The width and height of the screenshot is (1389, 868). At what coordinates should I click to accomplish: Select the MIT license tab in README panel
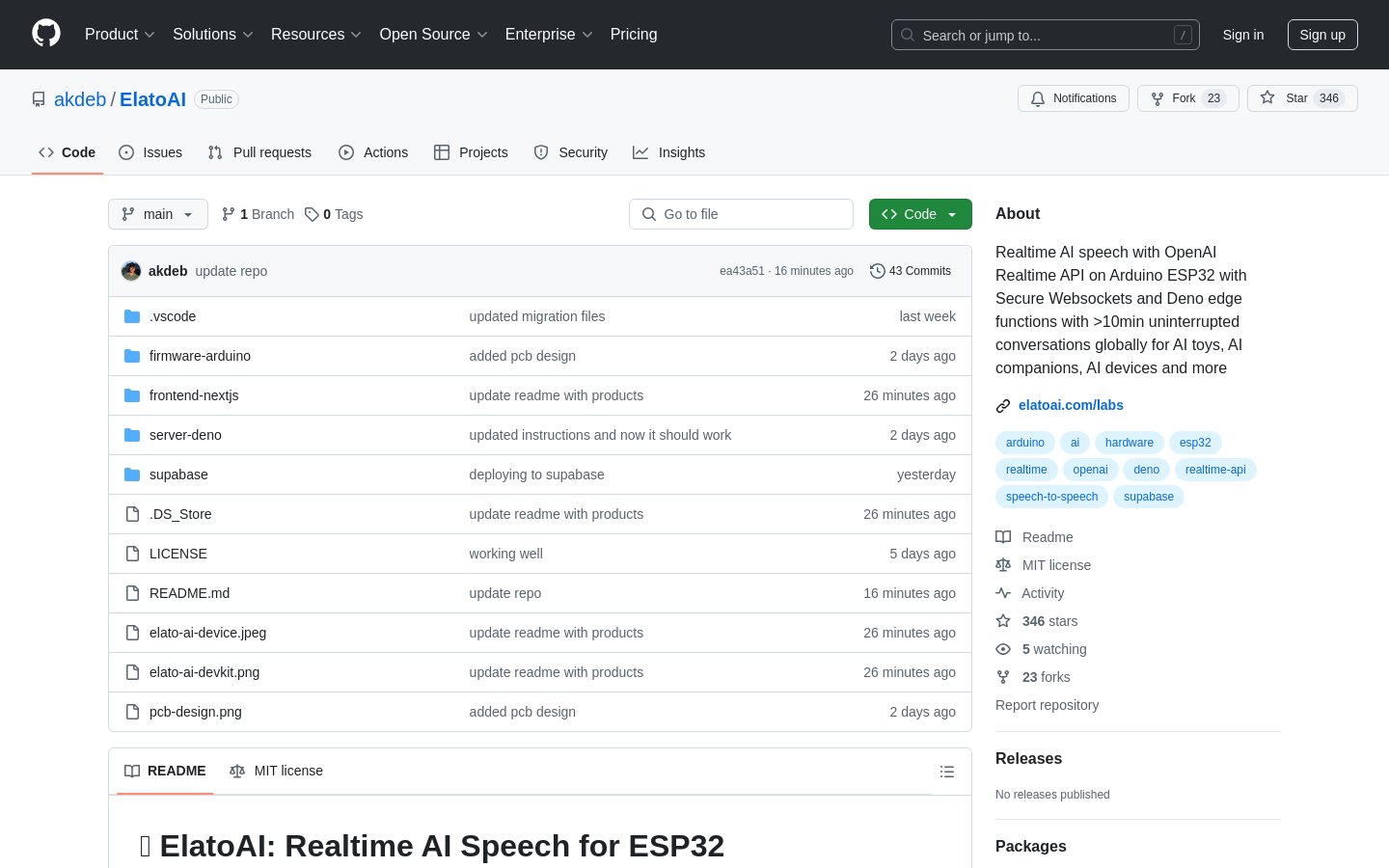coord(276,772)
